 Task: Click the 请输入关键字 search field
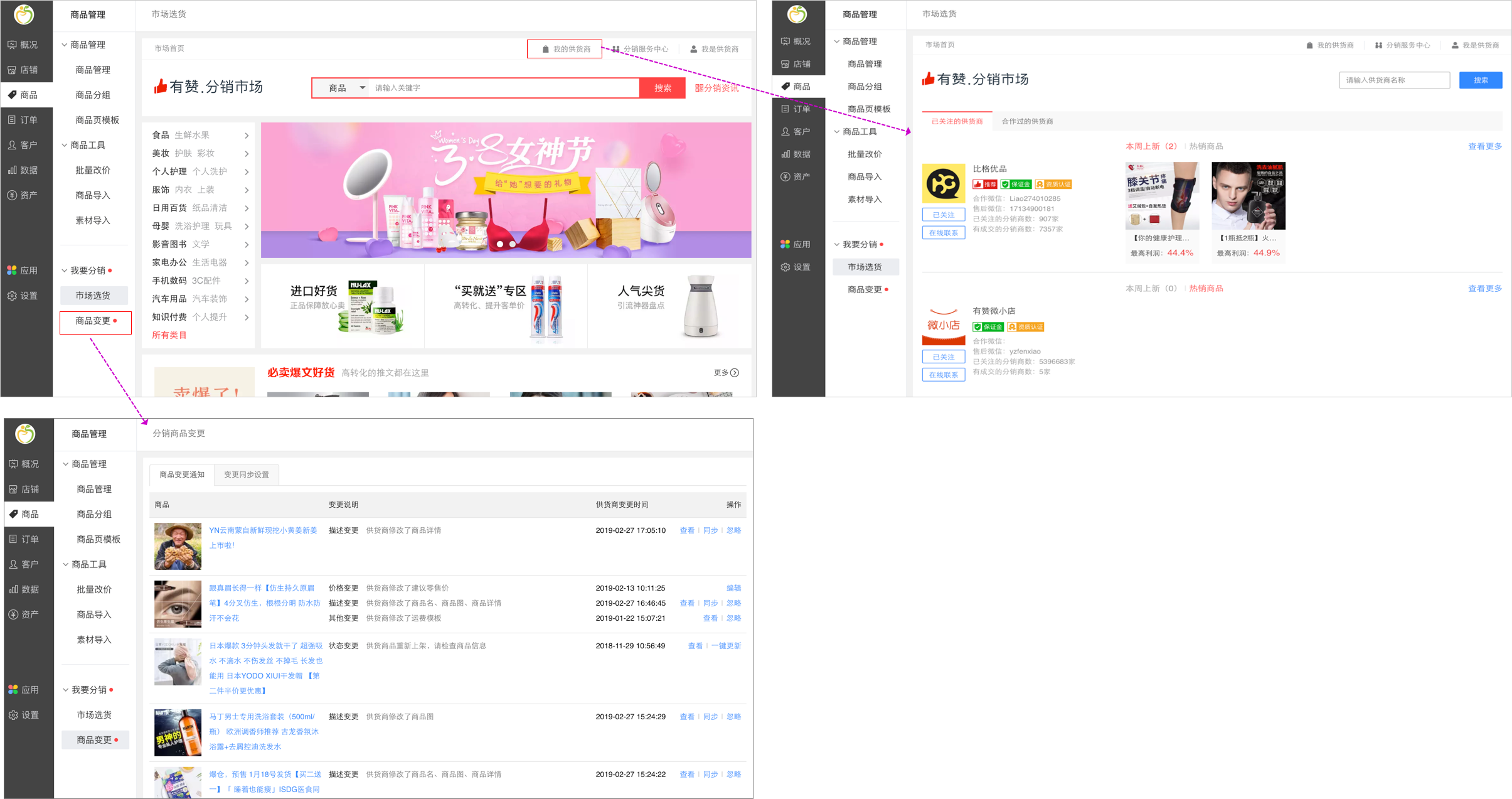[x=505, y=88]
